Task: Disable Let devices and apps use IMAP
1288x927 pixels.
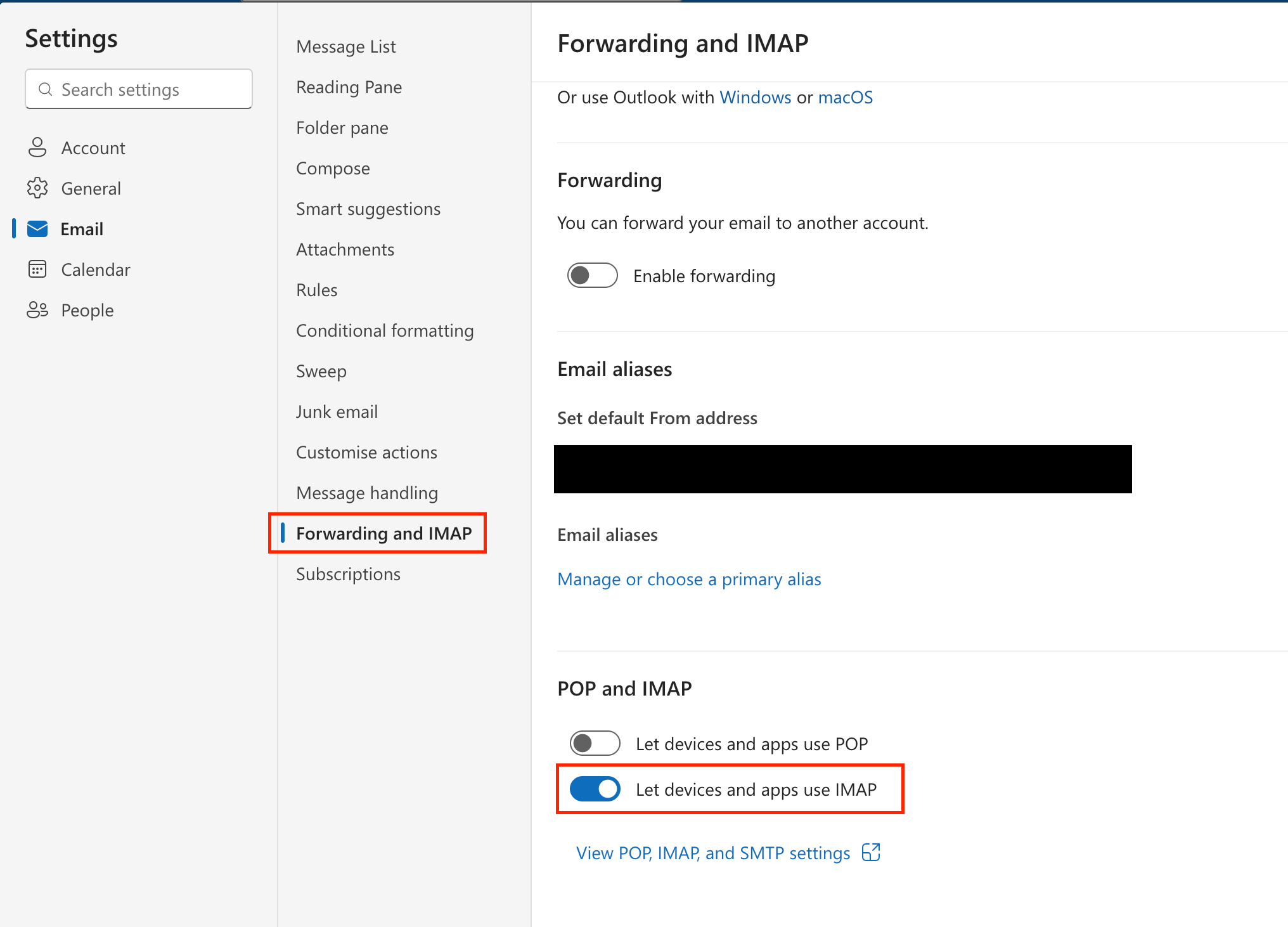Action: [x=595, y=789]
